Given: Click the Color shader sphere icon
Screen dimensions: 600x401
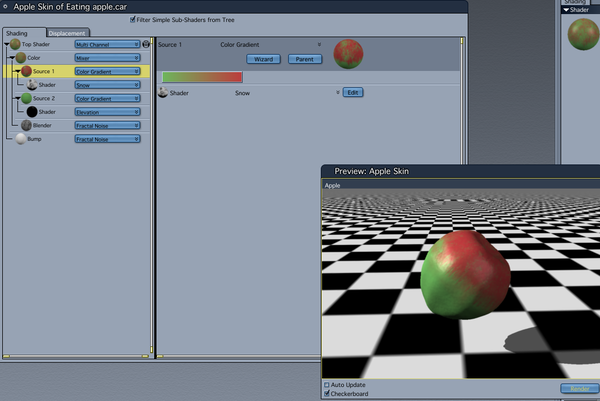Looking at the screenshot, I should pos(21,58).
